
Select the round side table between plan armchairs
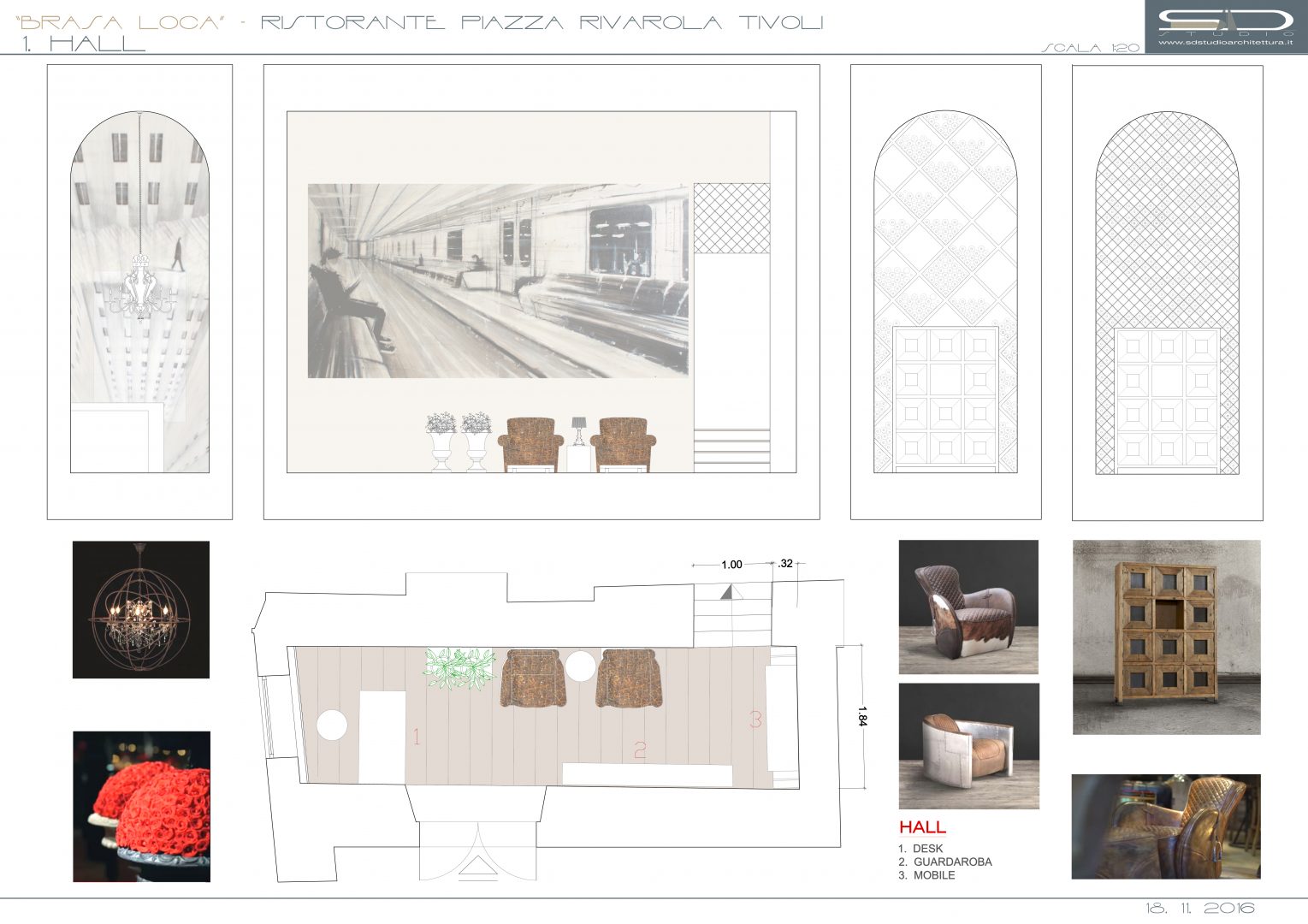581,666
